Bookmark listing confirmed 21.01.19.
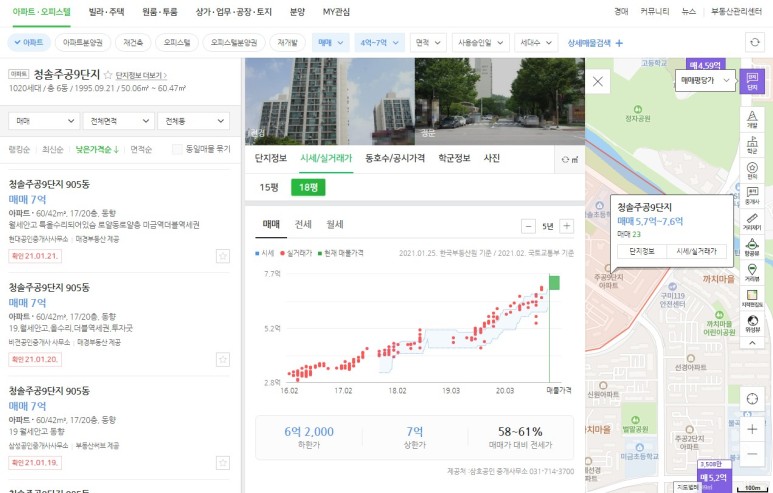Screen dimensions: 773x493 point(223,463)
